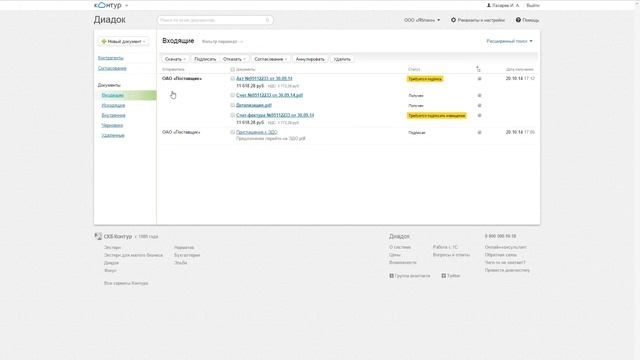Open the Счет-фактура №05112233 от 30.09.14 document
The width and height of the screenshot is (640, 360).
pyautogui.click(x=275, y=115)
